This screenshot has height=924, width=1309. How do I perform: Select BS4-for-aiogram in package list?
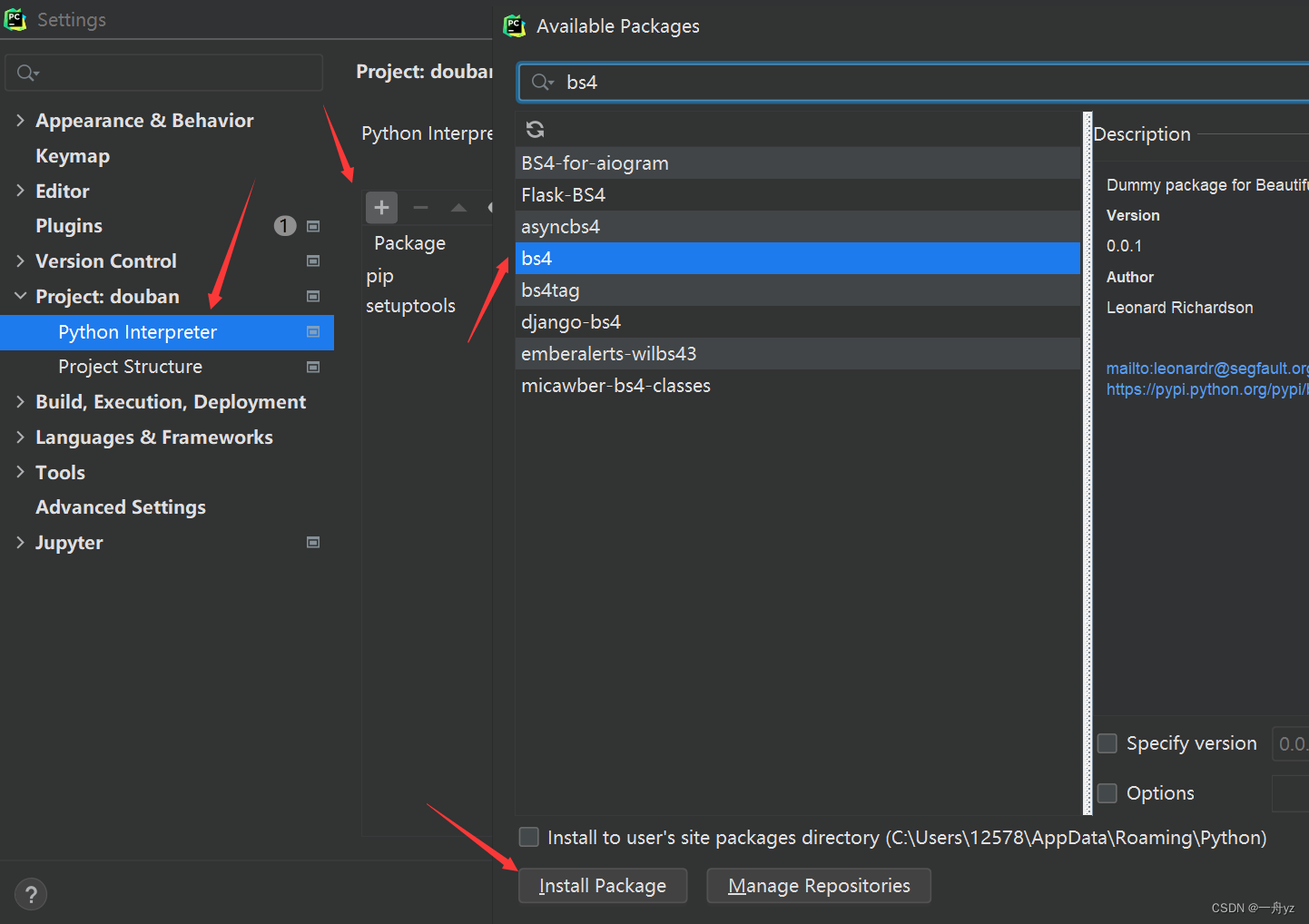tap(798, 163)
